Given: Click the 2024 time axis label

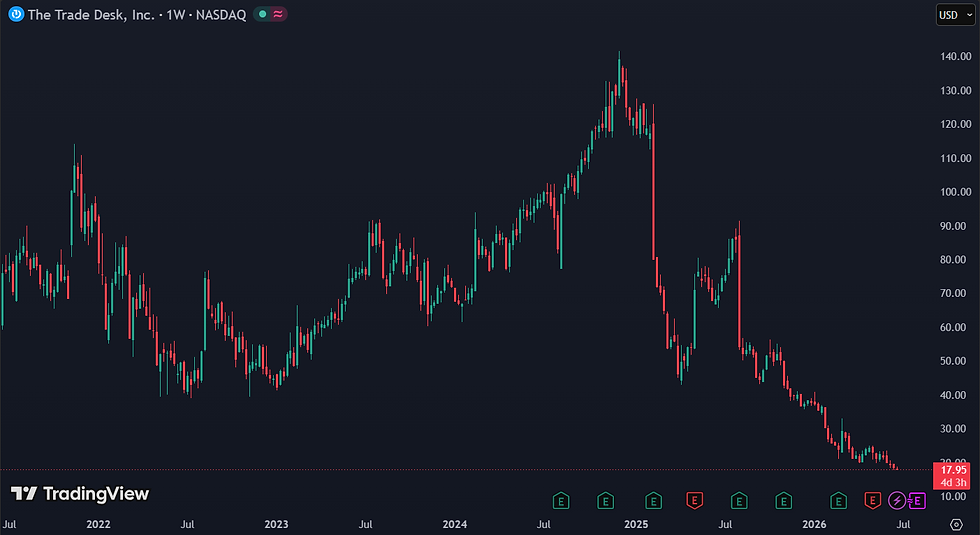Looking at the screenshot, I should point(454,524).
